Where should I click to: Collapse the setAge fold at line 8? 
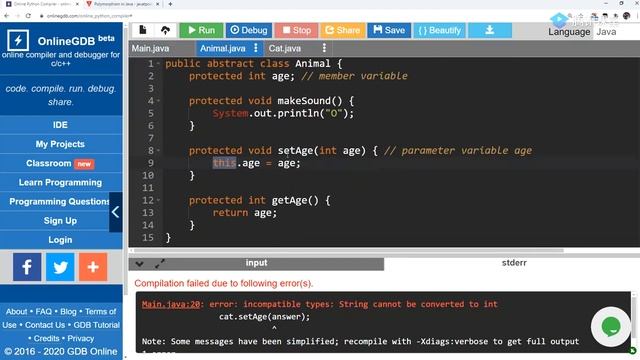pyautogui.click(x=158, y=151)
